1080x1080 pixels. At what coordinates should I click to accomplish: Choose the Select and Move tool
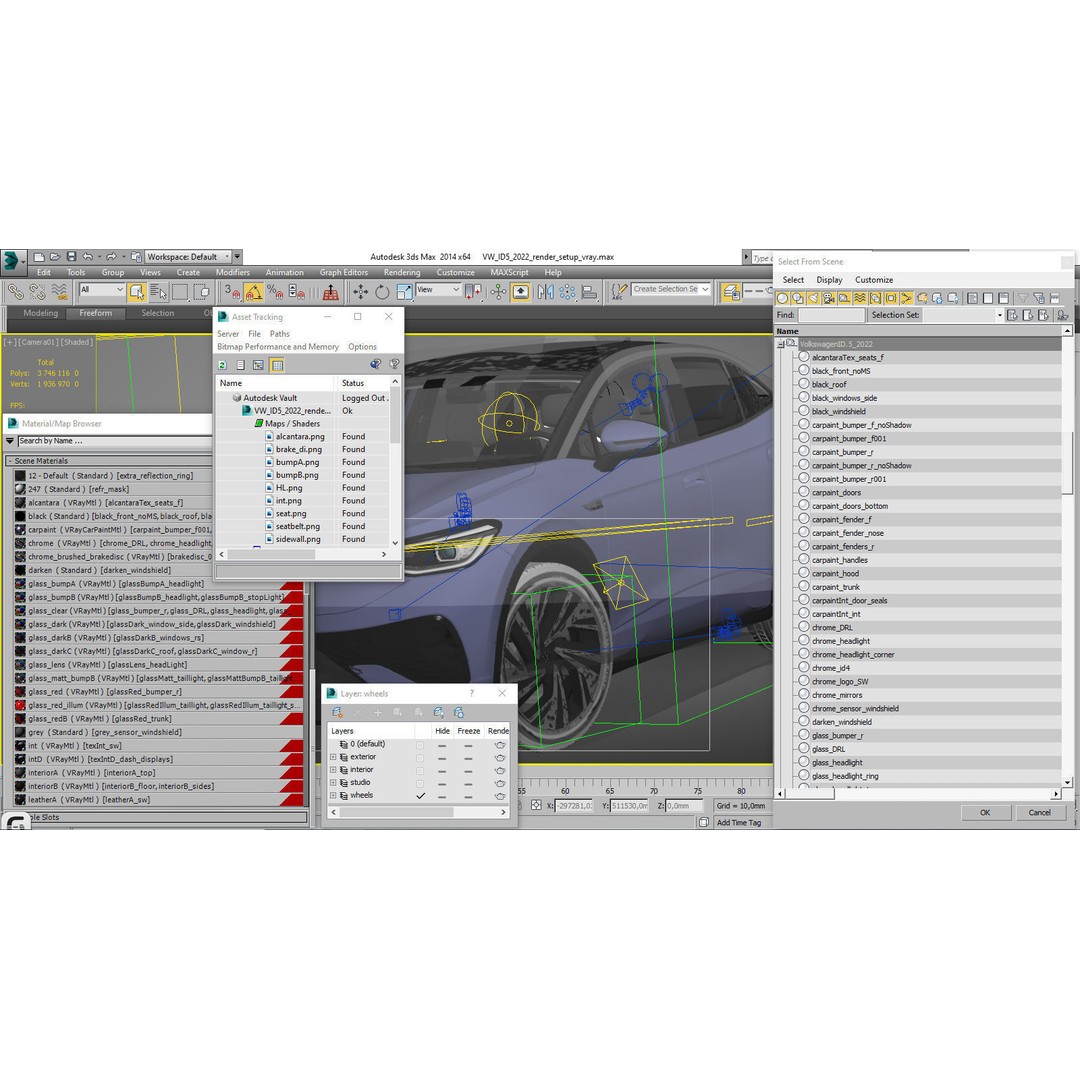(x=360, y=292)
